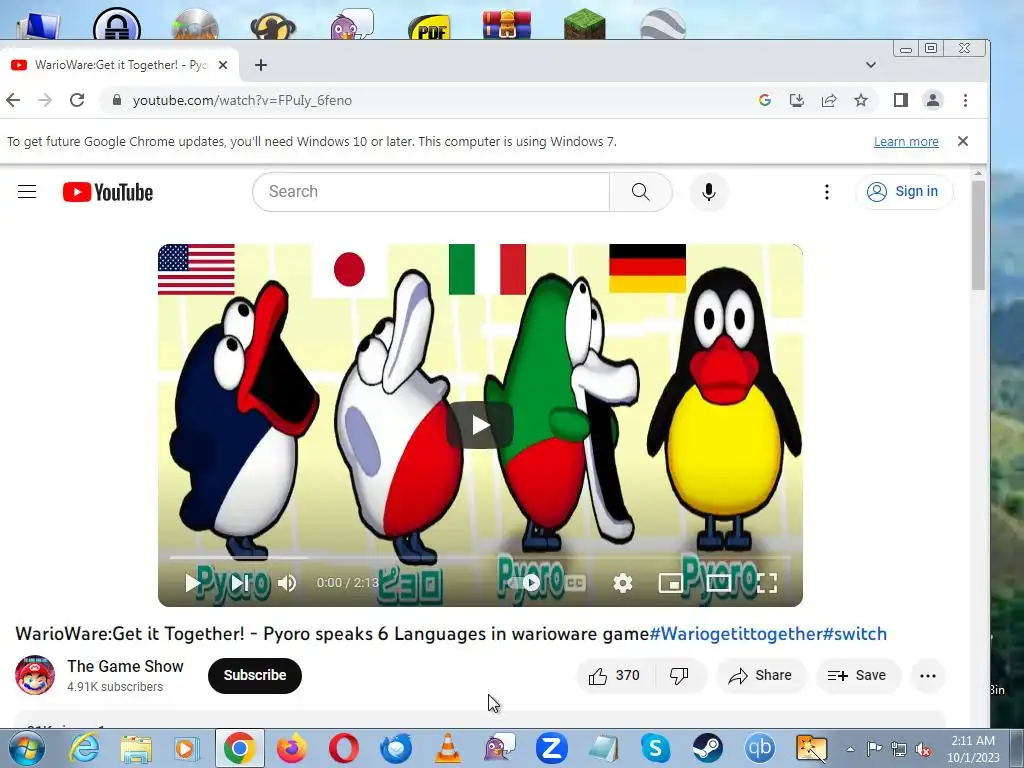The image size is (1024, 768).
Task: Subscribe to The Game Show channel
Action: coord(255,675)
